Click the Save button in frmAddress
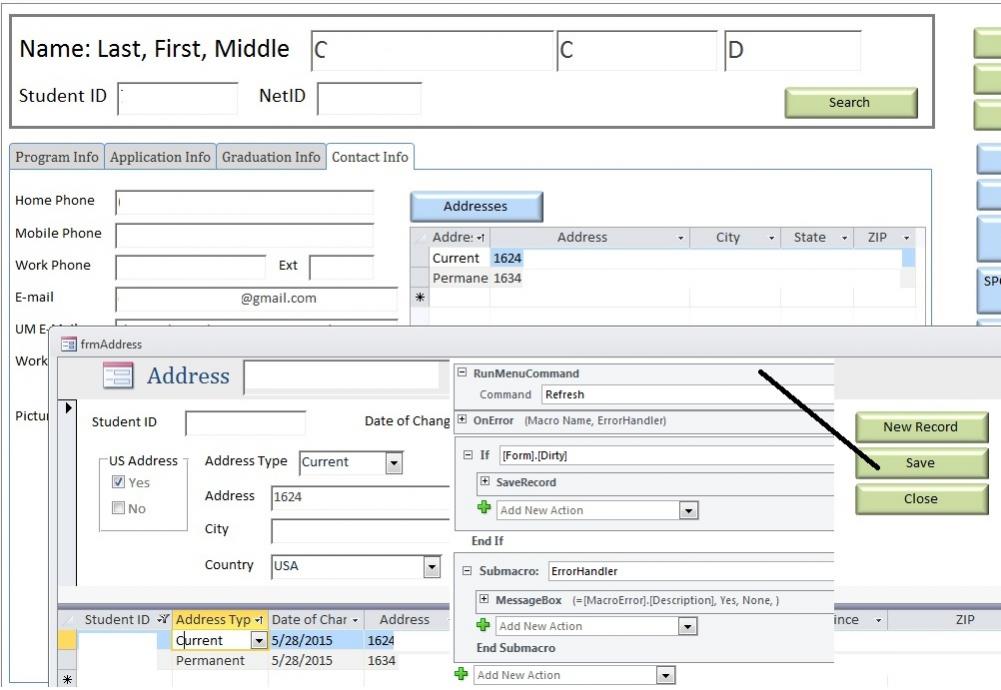 point(921,463)
